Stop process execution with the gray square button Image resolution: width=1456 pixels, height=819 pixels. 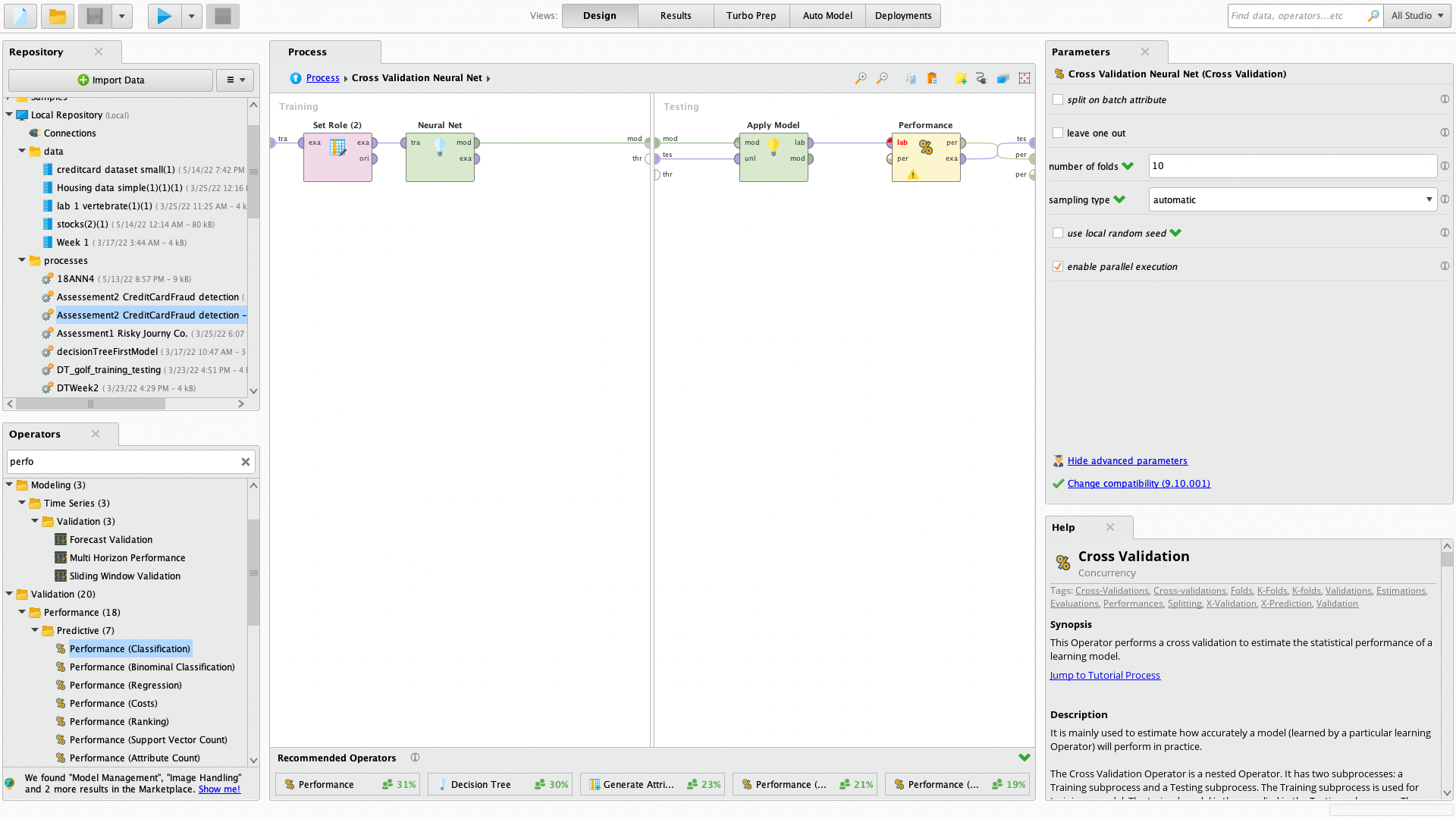click(223, 16)
